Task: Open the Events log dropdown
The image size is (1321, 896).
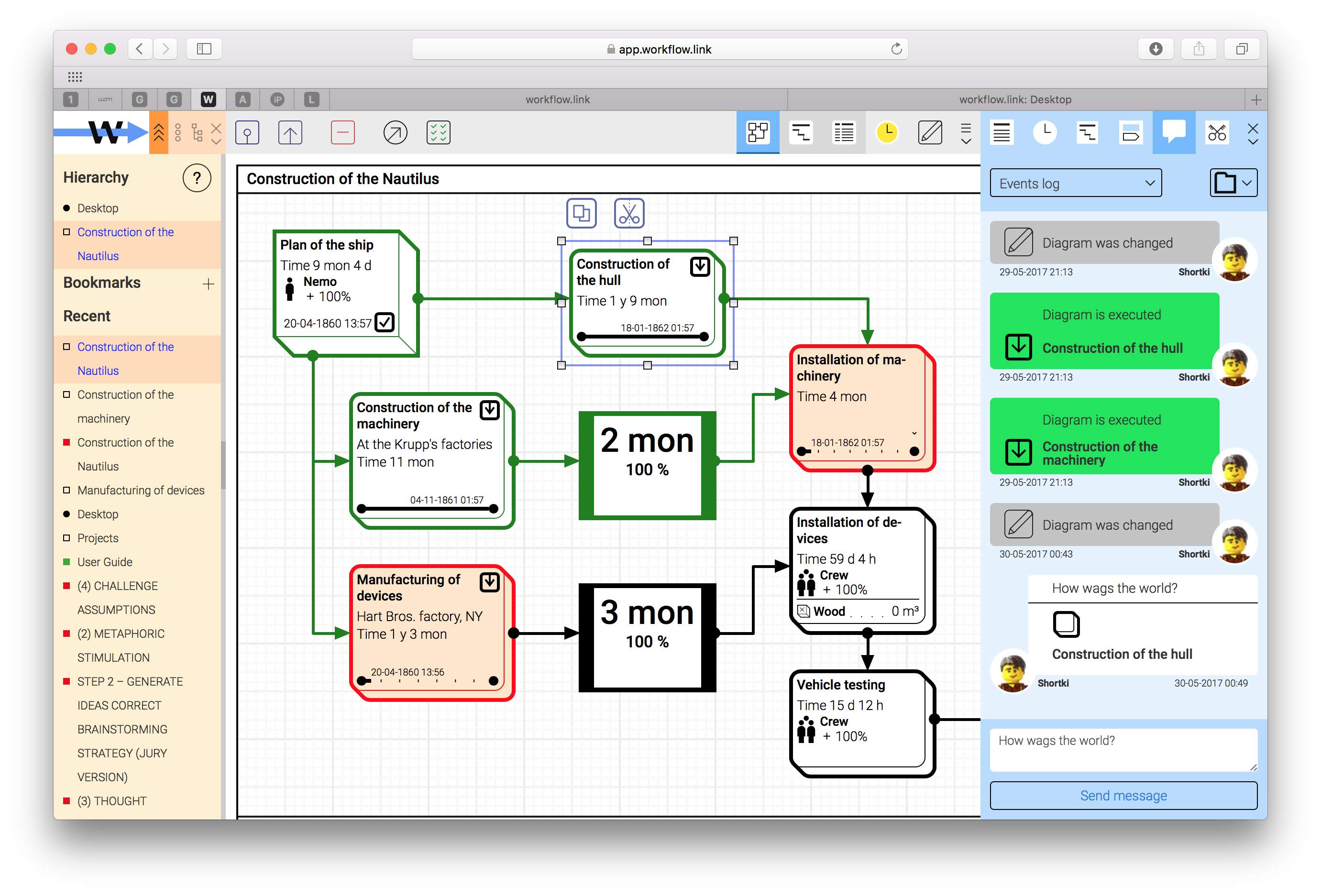Action: click(1076, 182)
